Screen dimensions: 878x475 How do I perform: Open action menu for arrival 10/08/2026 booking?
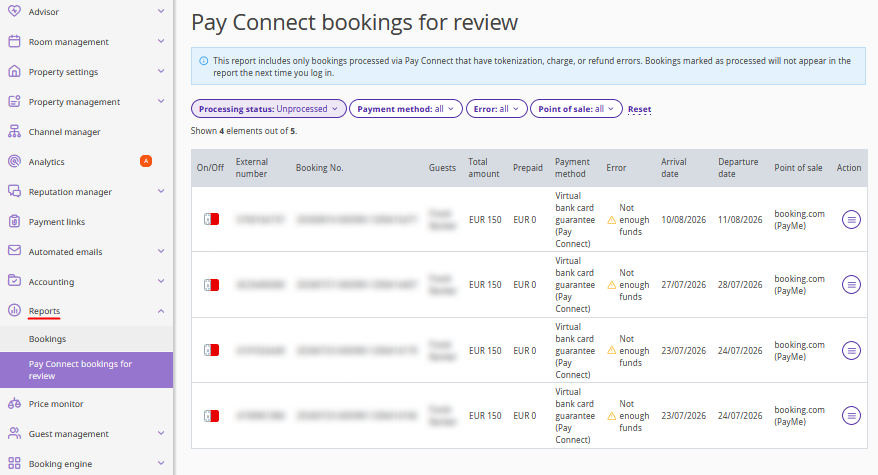click(851, 220)
